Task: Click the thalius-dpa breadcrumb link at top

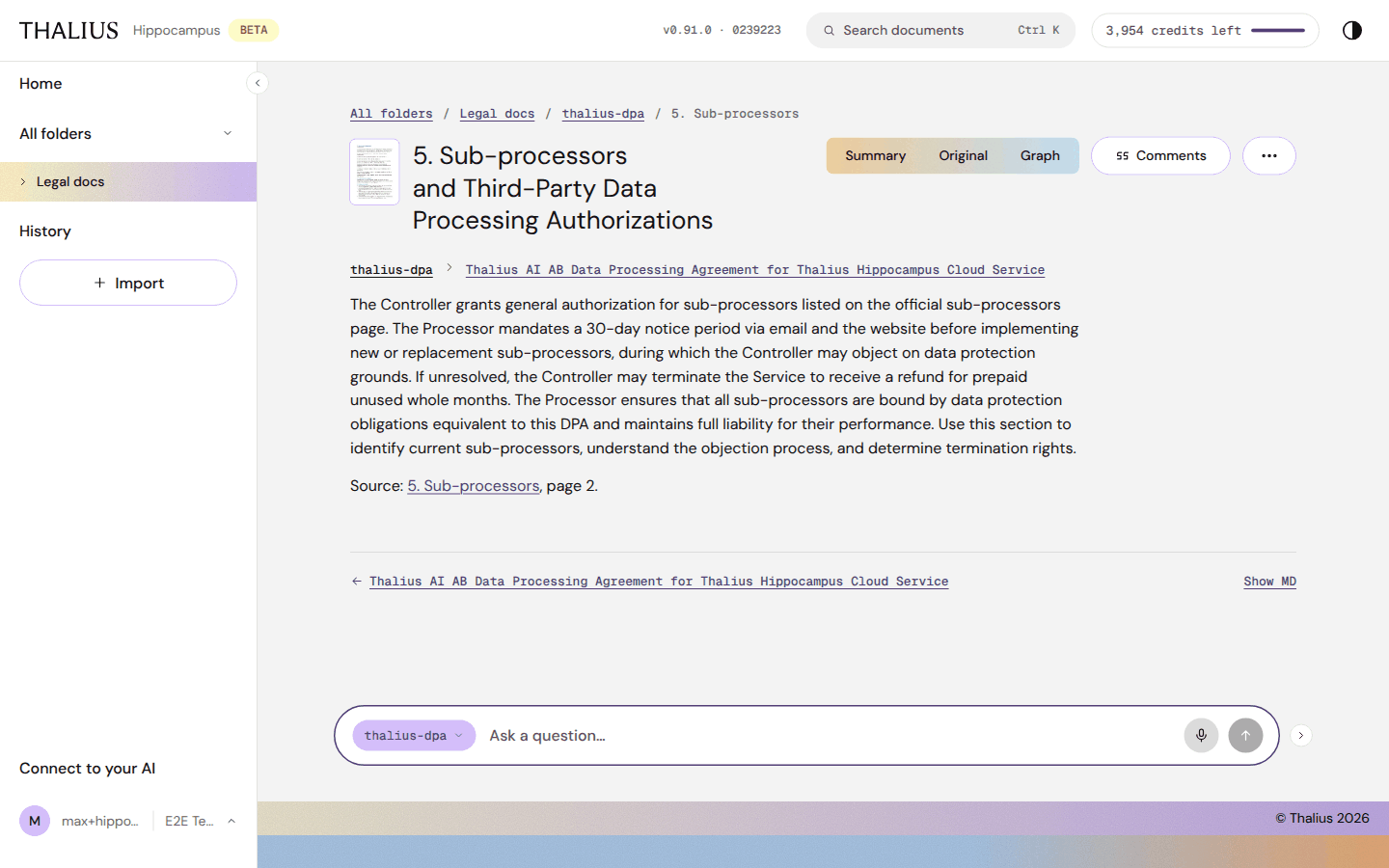Action: (x=603, y=114)
